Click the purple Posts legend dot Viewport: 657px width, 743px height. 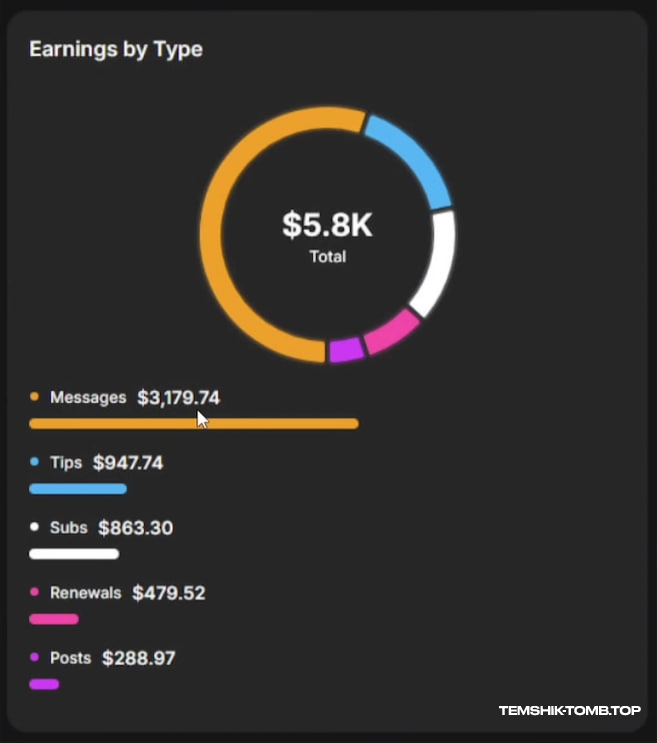pyautogui.click(x=35, y=657)
